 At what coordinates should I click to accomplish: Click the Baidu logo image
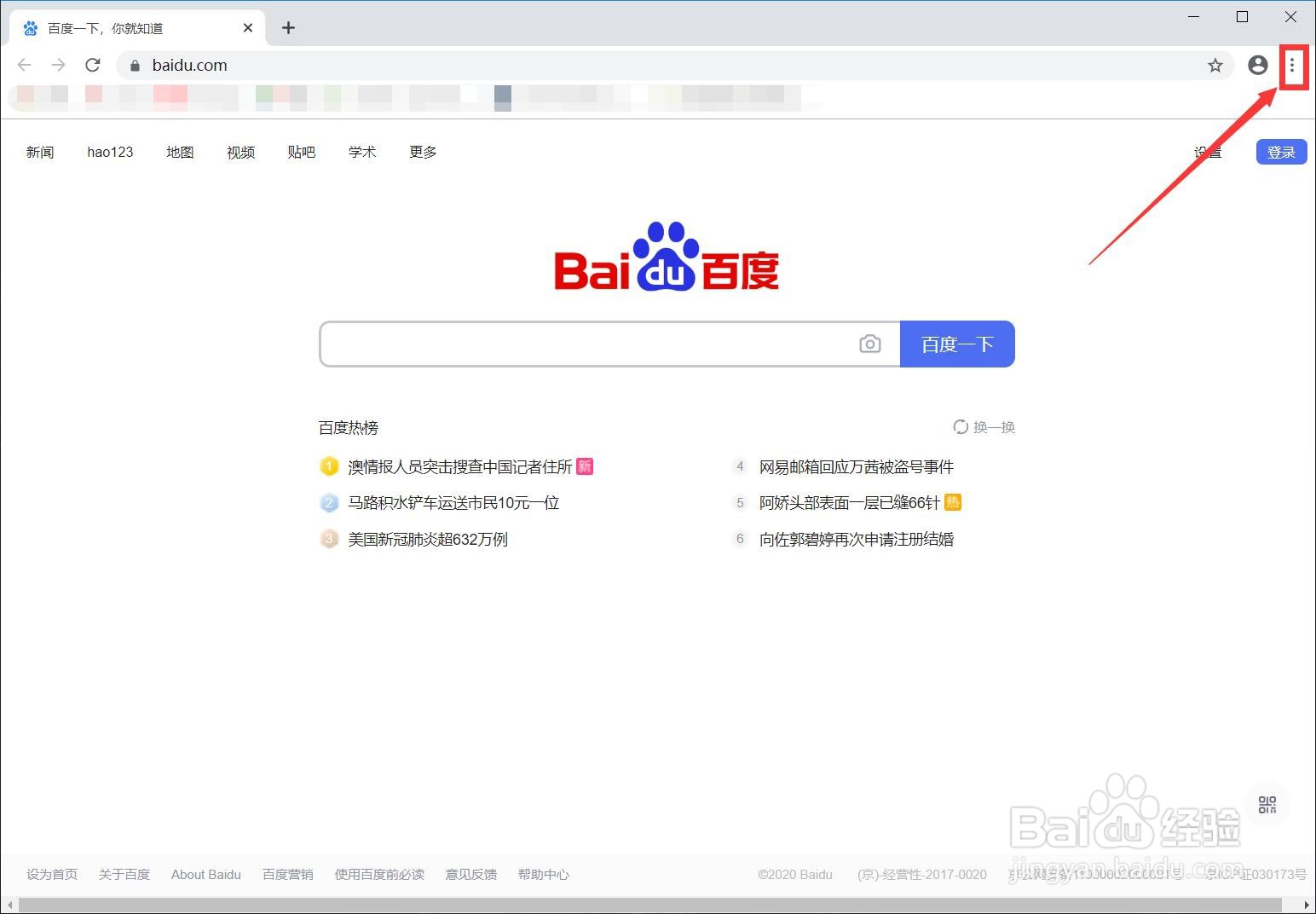click(x=667, y=257)
